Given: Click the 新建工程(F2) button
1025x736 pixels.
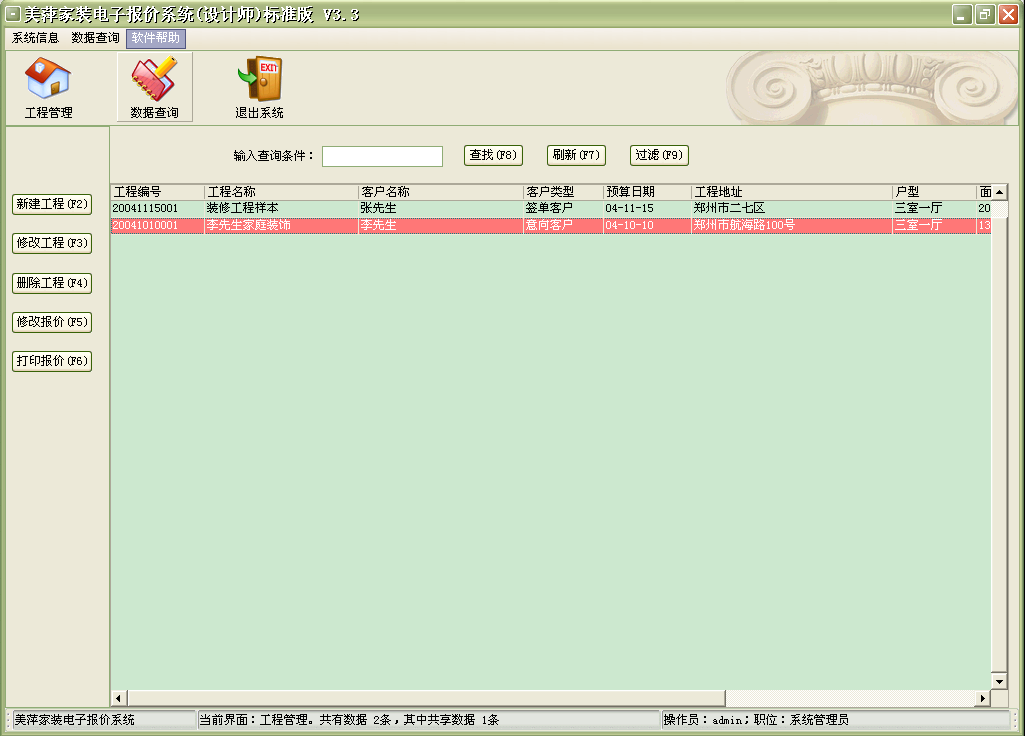Looking at the screenshot, I should coord(52,204).
